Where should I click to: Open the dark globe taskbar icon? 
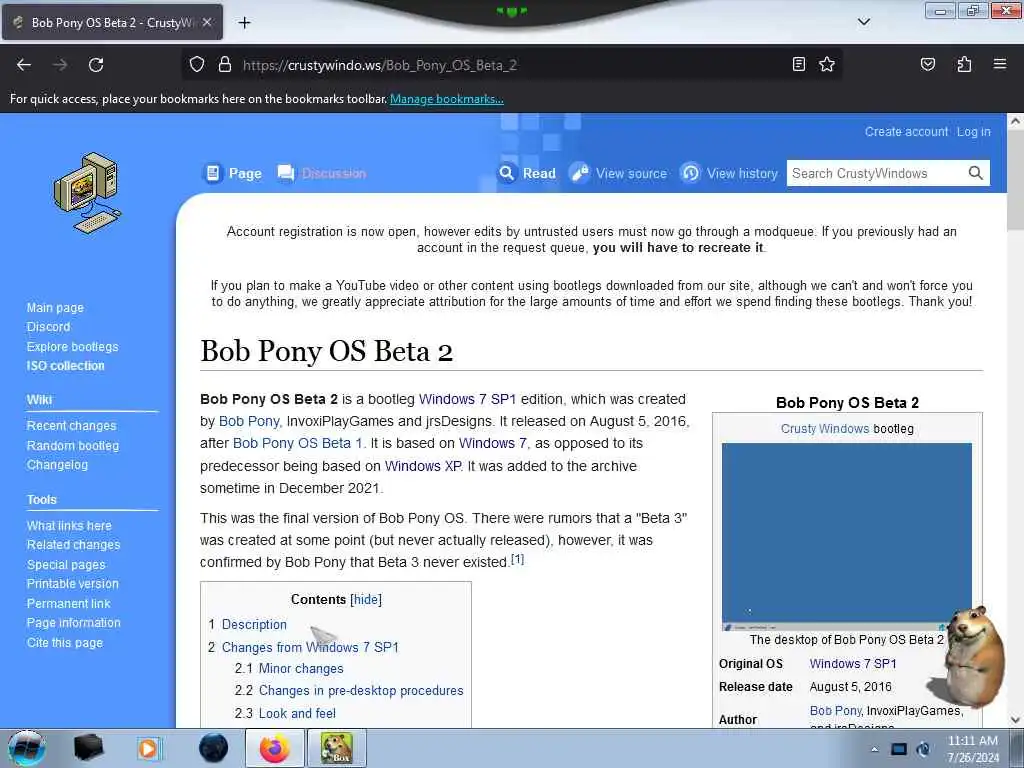(214, 748)
